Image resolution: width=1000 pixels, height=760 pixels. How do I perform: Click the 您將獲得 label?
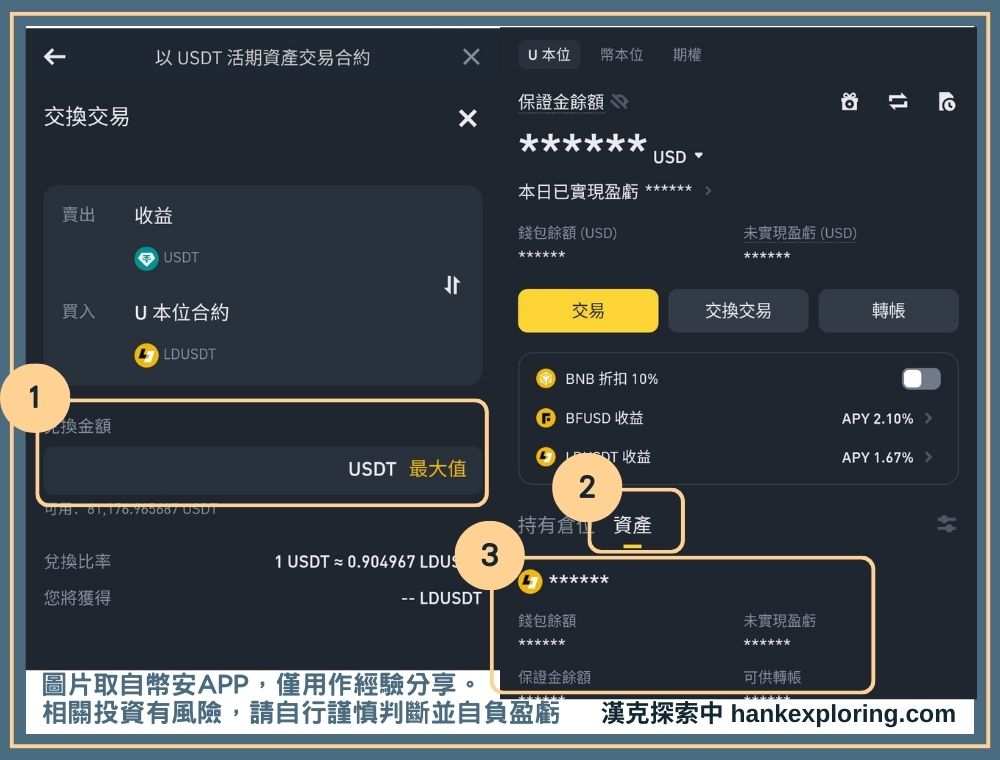click(77, 598)
